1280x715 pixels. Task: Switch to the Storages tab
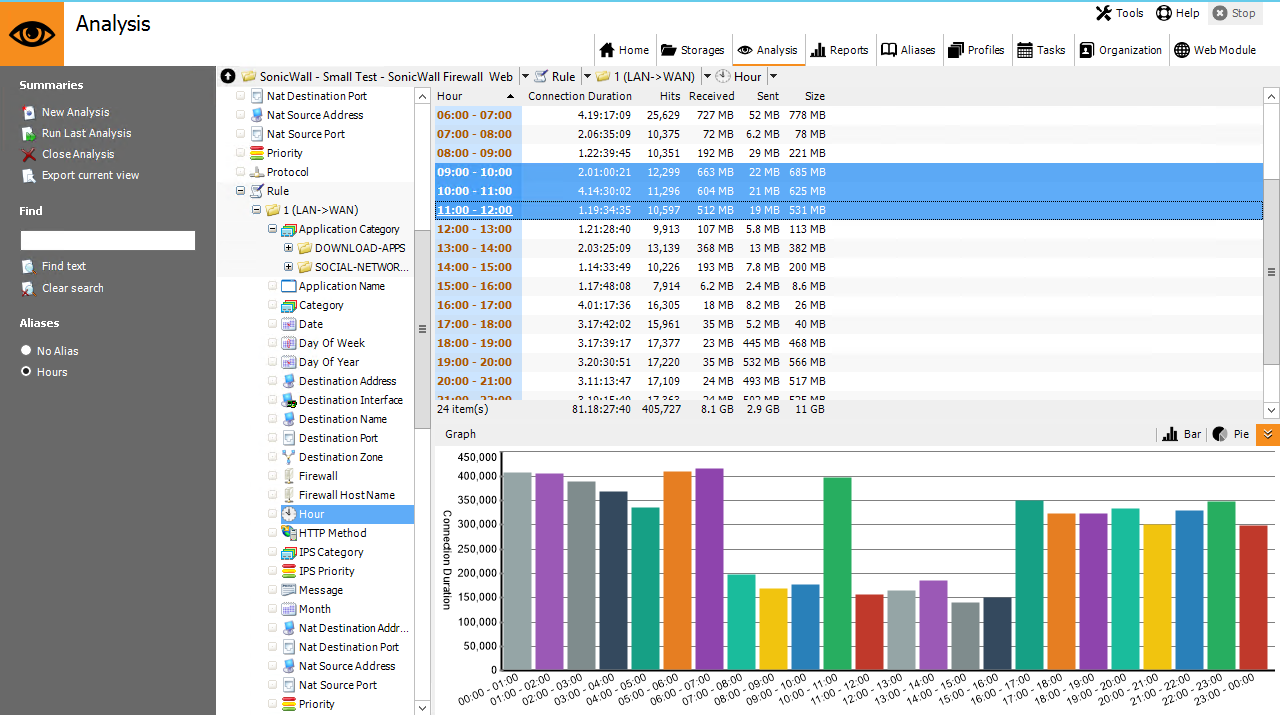click(692, 50)
